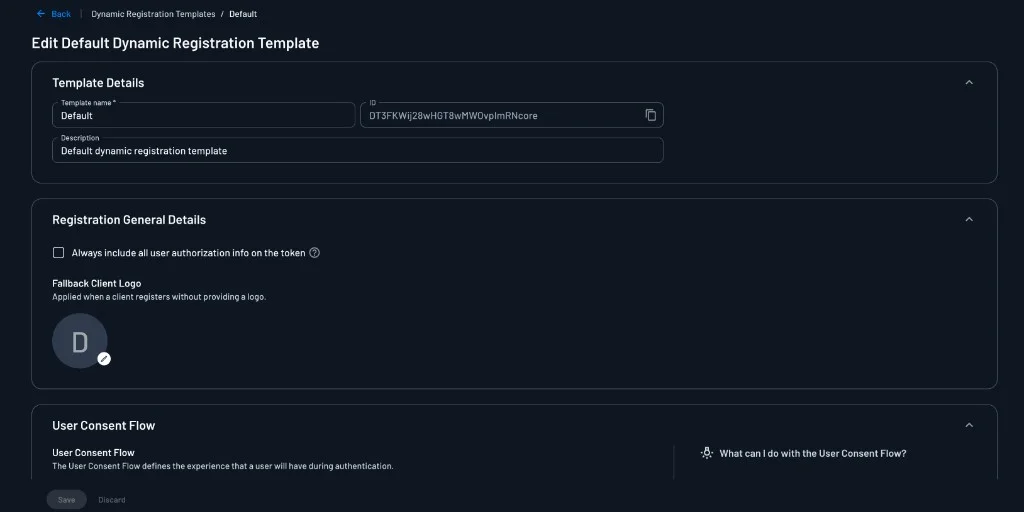
Task: Click What can I do with User Consent Flow
Action: [813, 453]
